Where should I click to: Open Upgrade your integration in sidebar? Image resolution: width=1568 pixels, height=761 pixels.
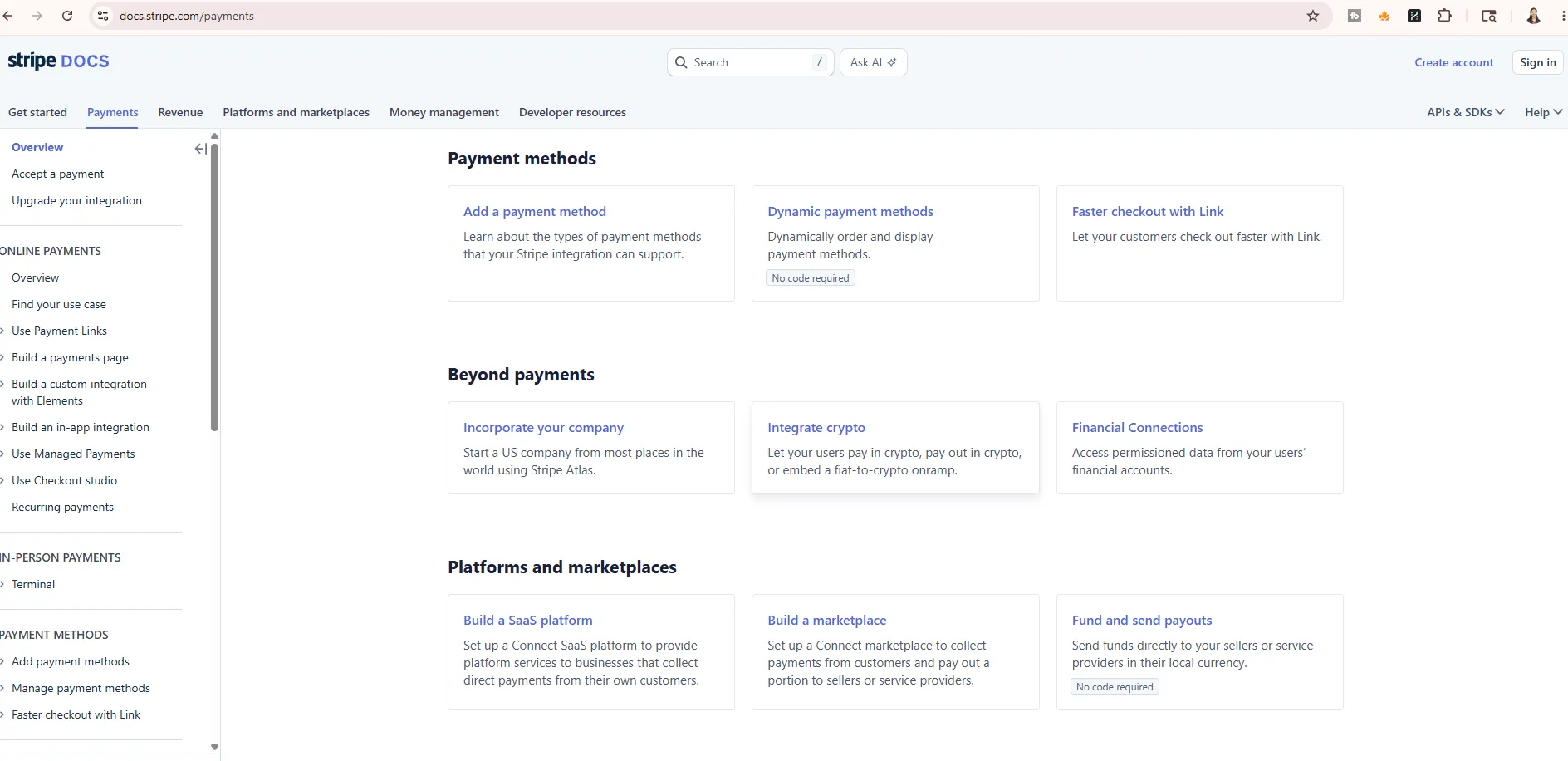click(x=76, y=200)
